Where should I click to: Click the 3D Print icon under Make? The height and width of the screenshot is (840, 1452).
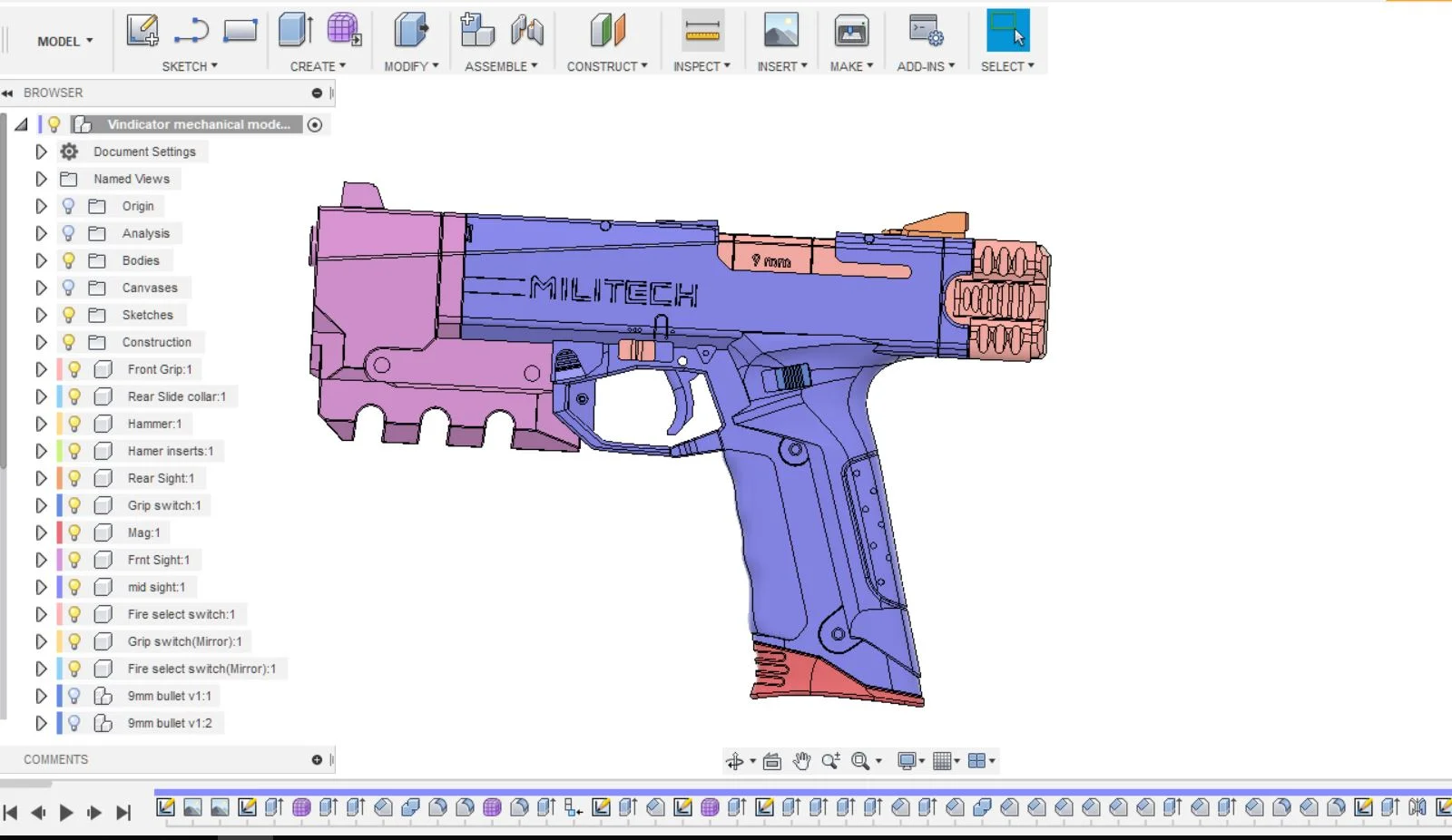(850, 30)
